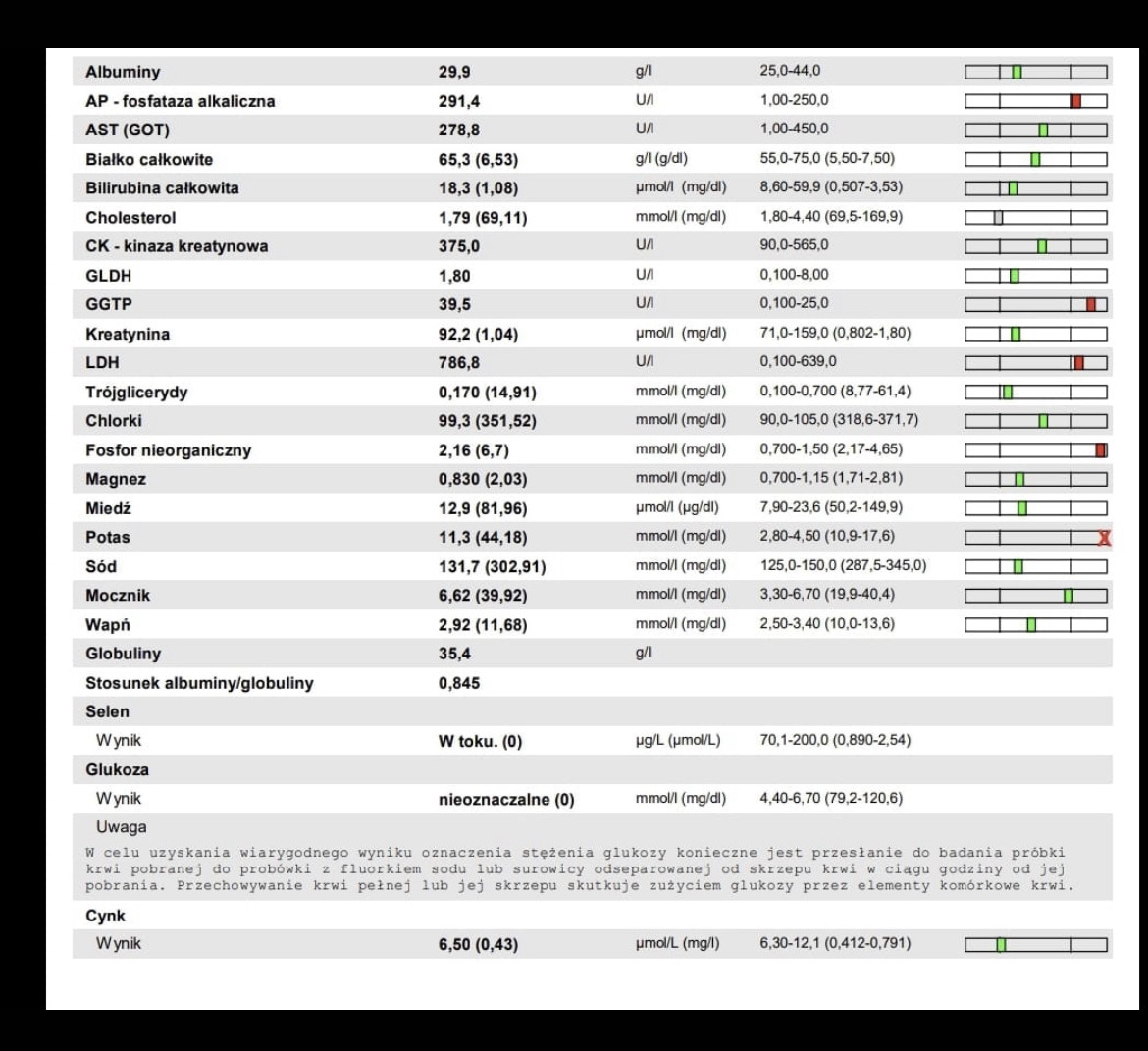Click the gray marker on the Cholesterol range bar
Image resolution: width=1148 pixels, height=1051 pixels.
coord(998,218)
